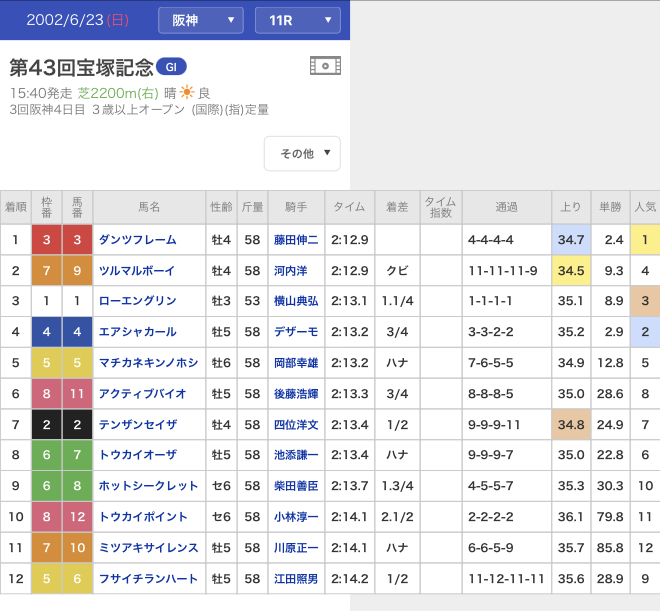660x611 pixels.
Task: Open horse link ダンツフレーム
Action: [137, 240]
